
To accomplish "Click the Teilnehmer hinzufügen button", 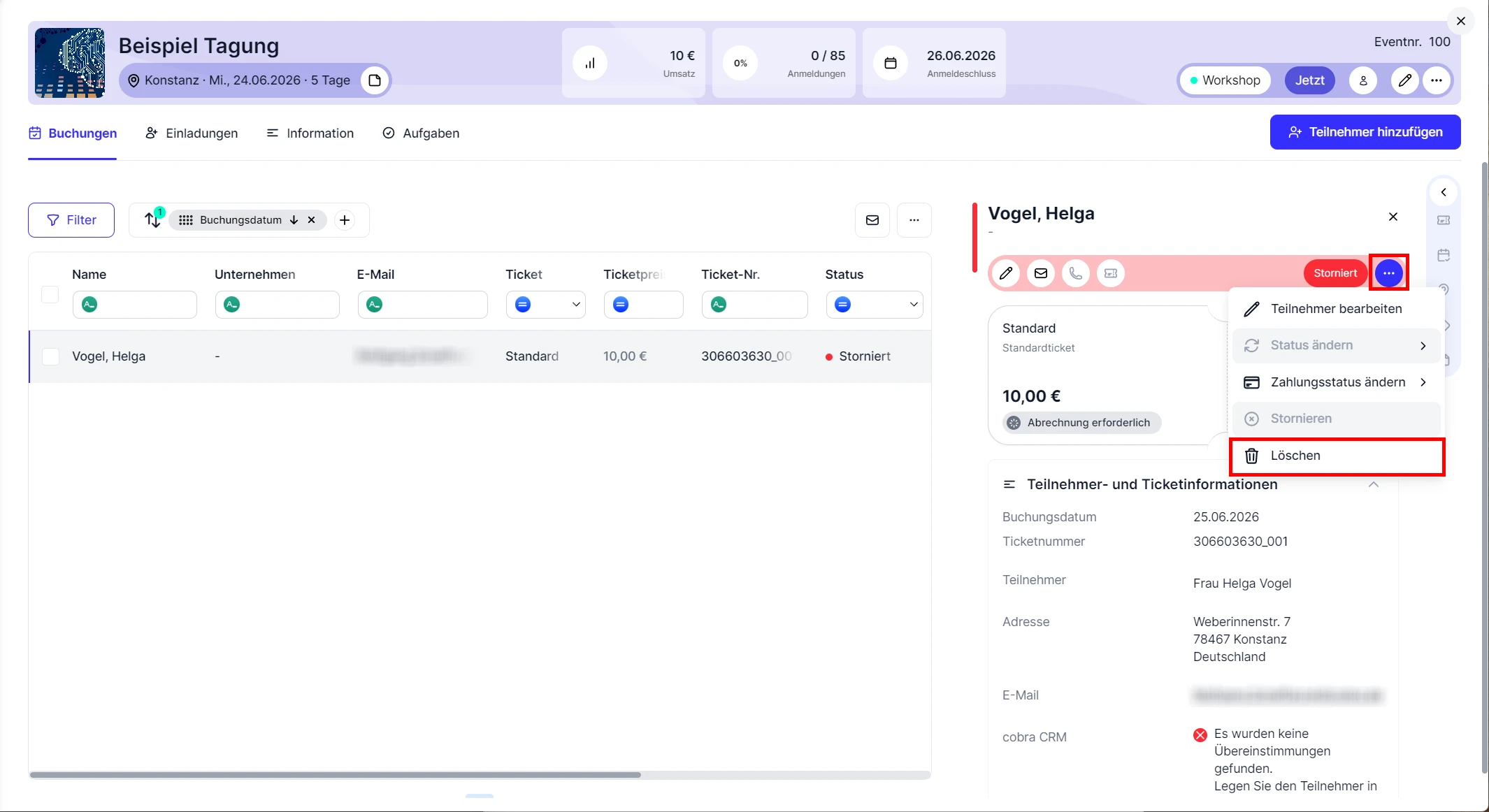I will 1365,132.
